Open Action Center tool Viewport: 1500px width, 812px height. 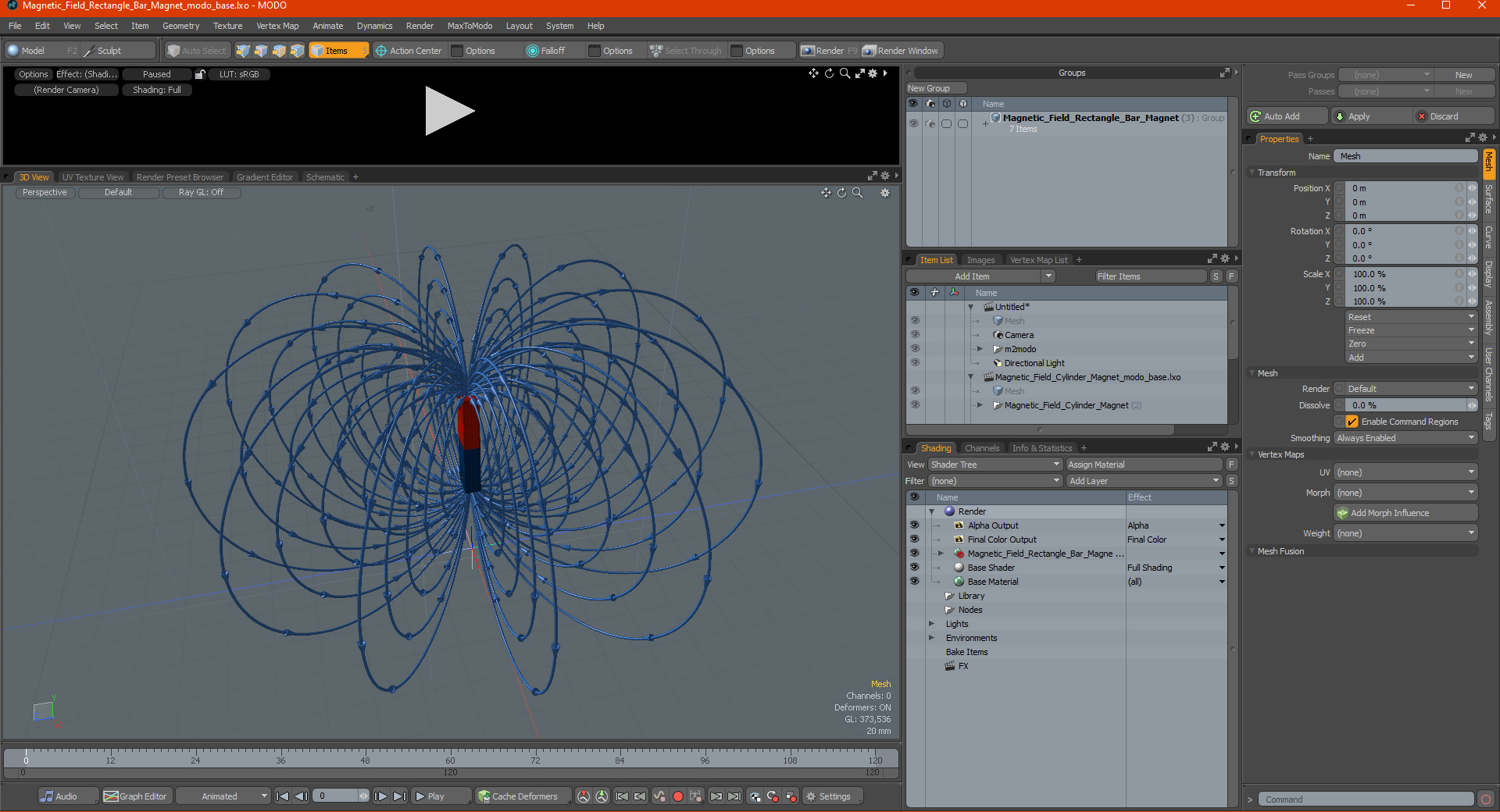pos(408,51)
